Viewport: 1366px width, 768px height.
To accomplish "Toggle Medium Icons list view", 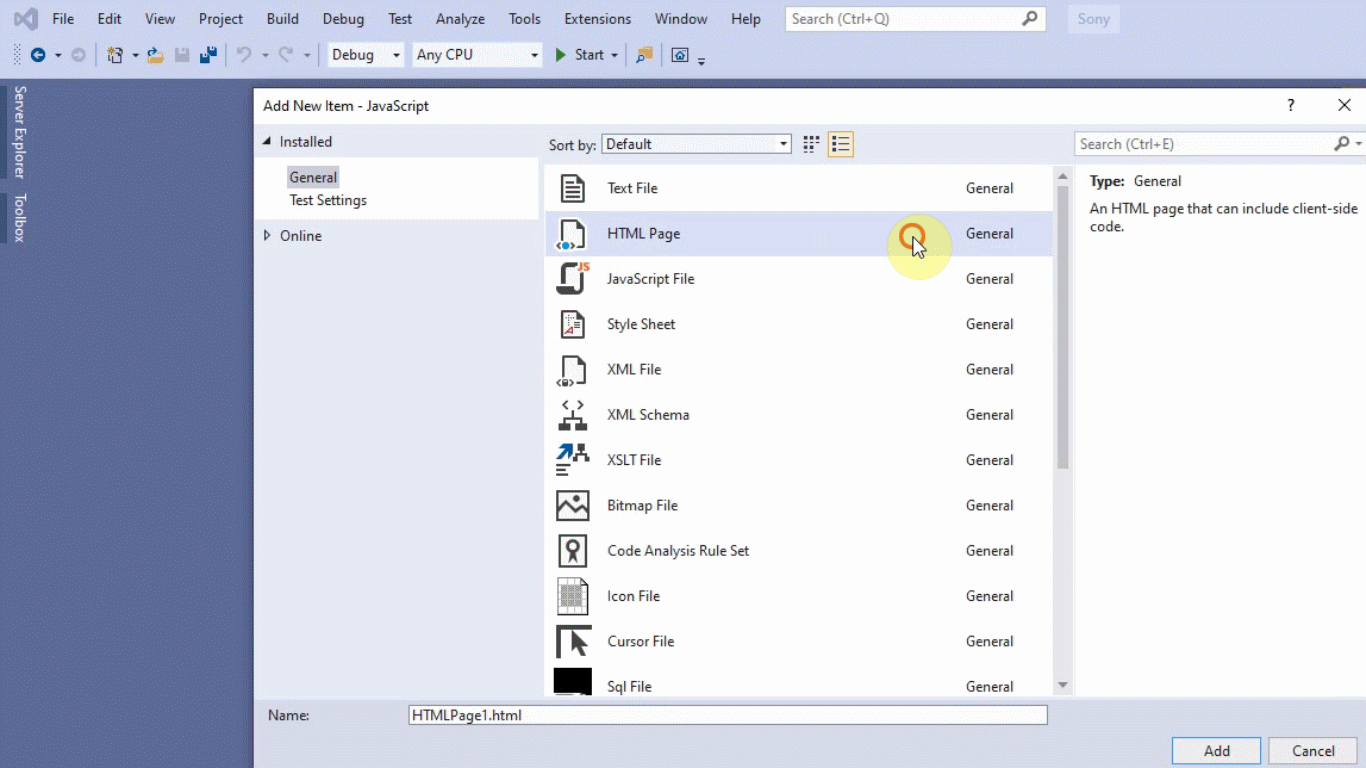I will point(841,143).
